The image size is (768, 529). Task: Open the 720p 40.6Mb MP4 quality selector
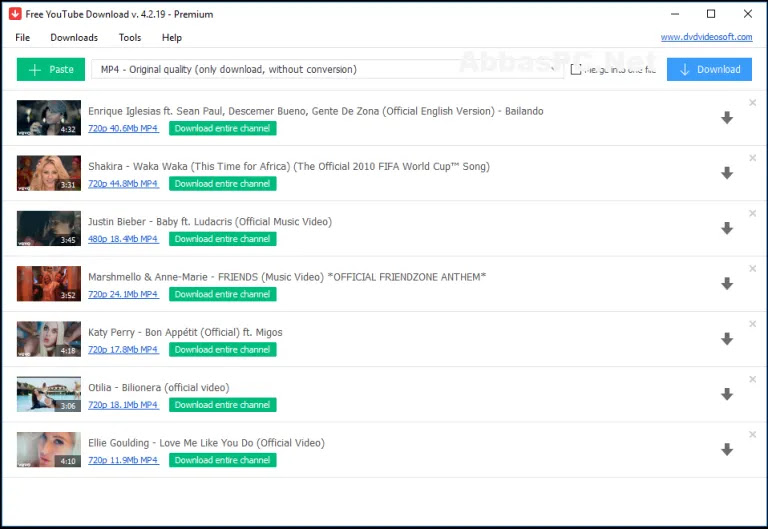coord(123,128)
